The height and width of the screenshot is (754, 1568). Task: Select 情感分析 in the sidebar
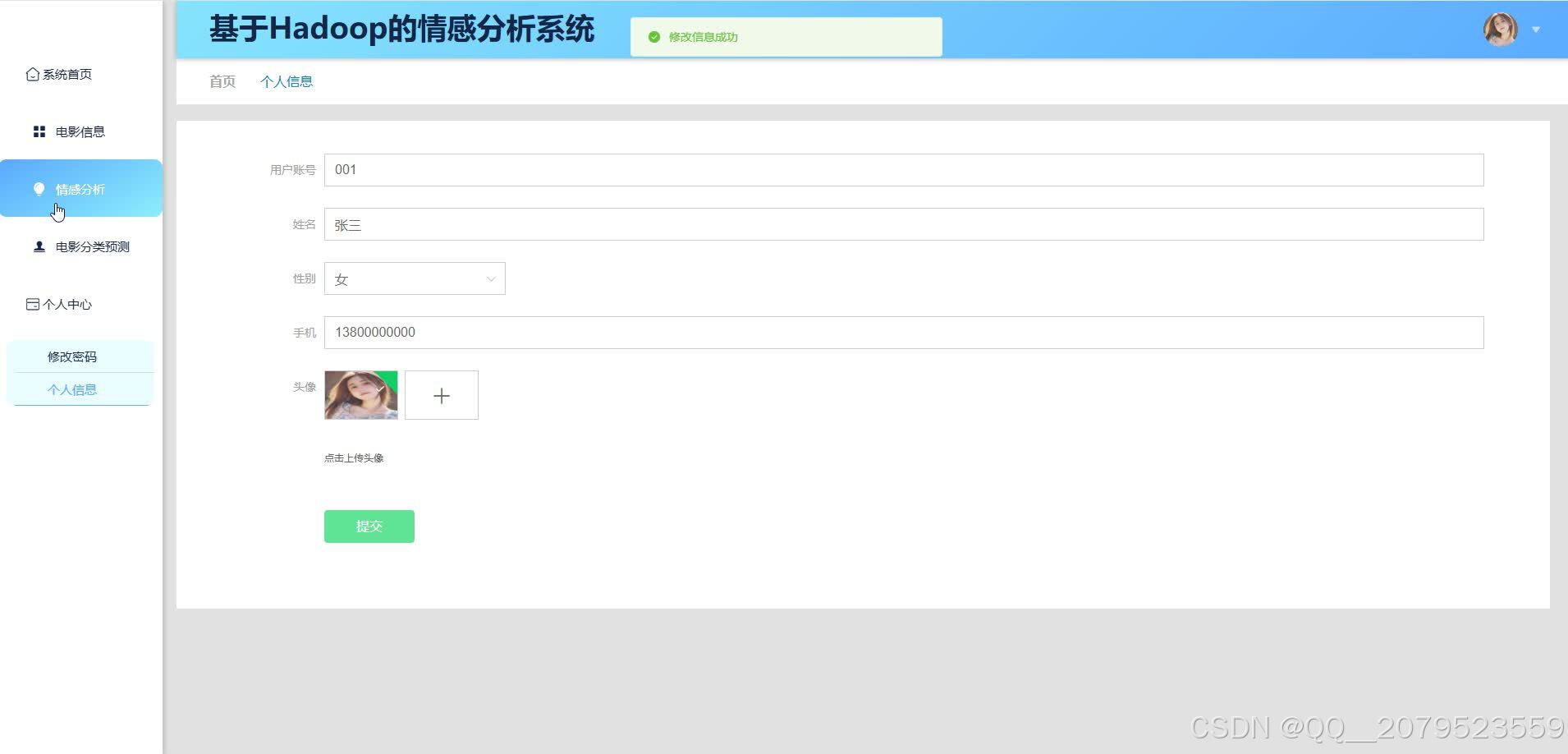click(x=81, y=188)
